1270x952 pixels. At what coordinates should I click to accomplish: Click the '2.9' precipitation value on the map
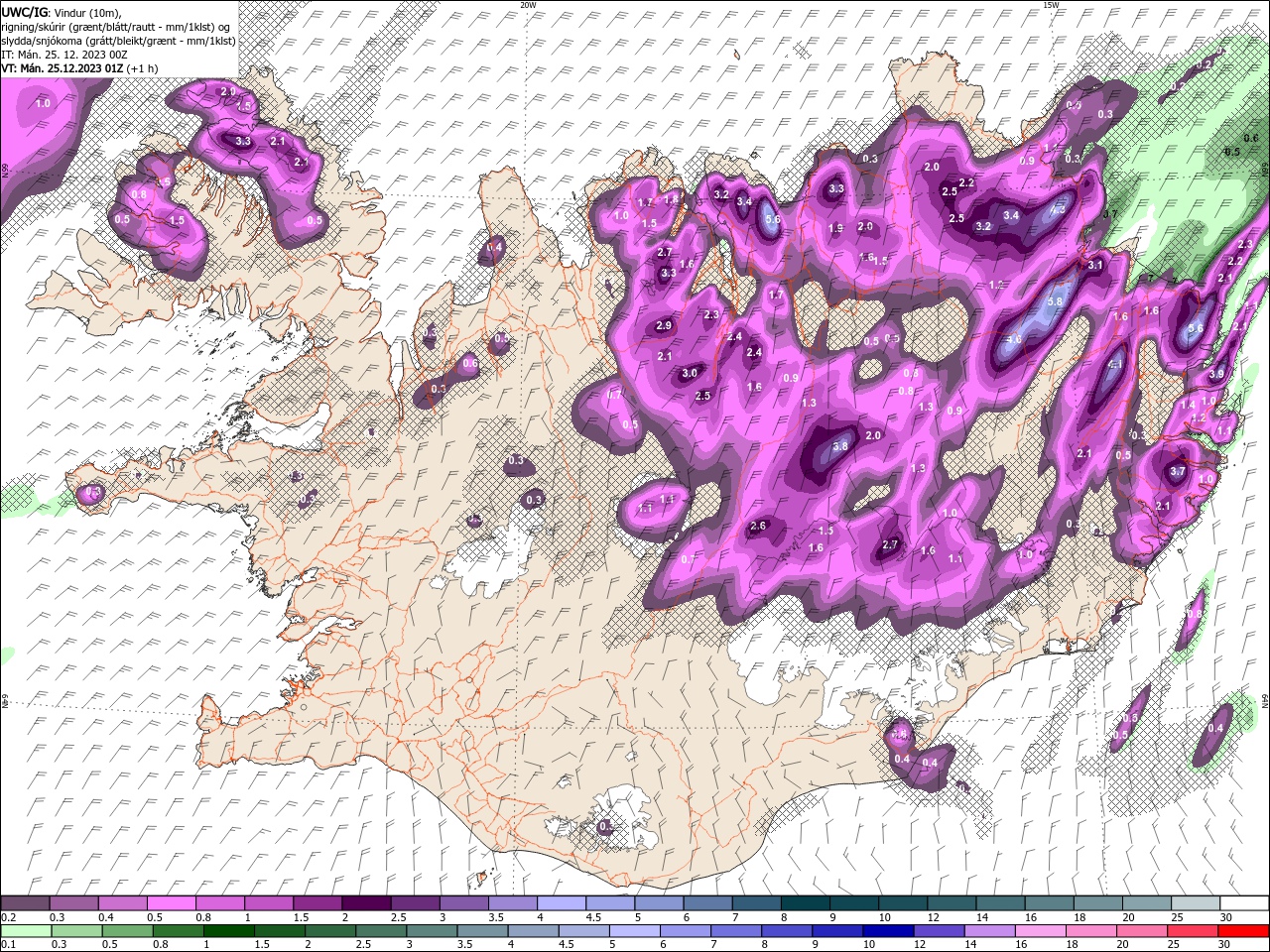[x=664, y=325]
